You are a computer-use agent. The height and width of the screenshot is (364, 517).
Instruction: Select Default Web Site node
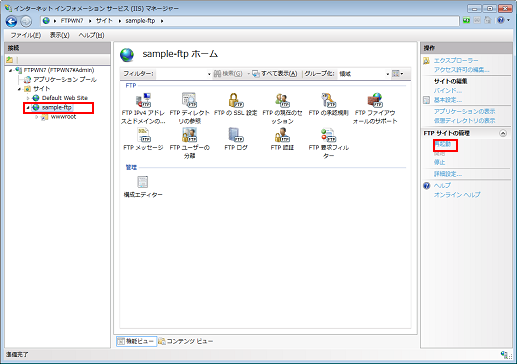click(65, 98)
